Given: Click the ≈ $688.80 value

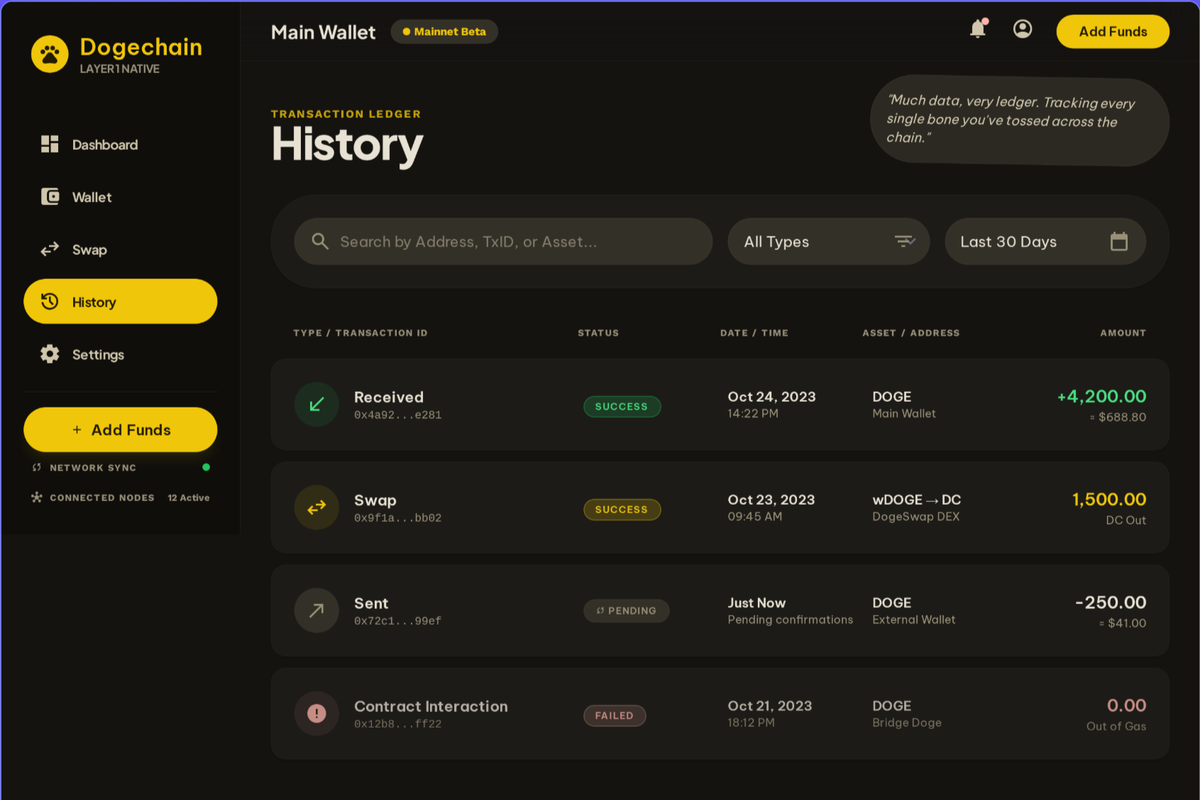Looking at the screenshot, I should [1118, 417].
